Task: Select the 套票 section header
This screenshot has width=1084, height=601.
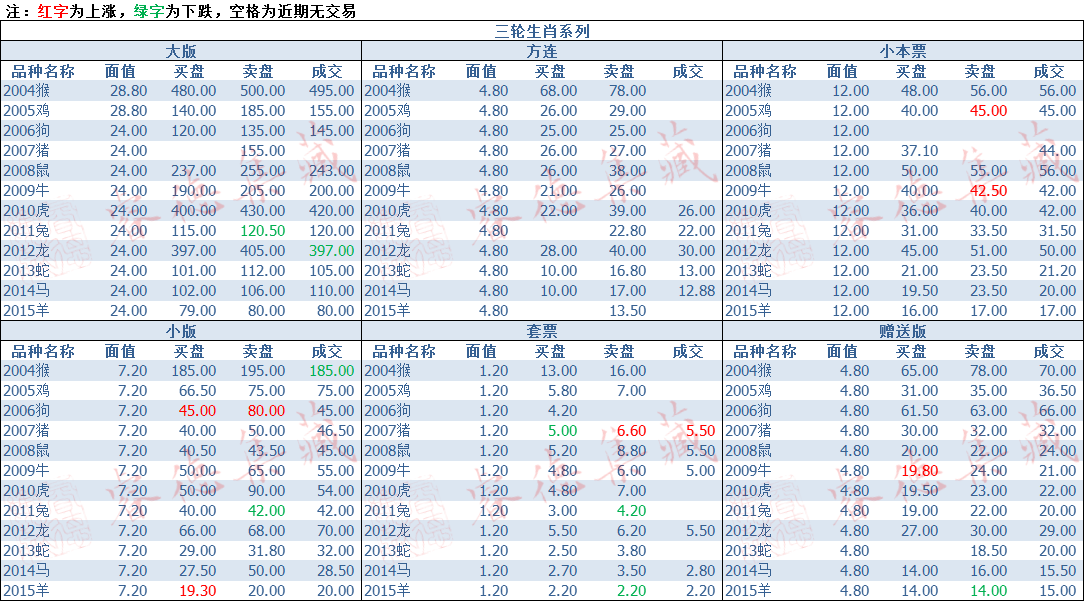Action: click(x=541, y=331)
